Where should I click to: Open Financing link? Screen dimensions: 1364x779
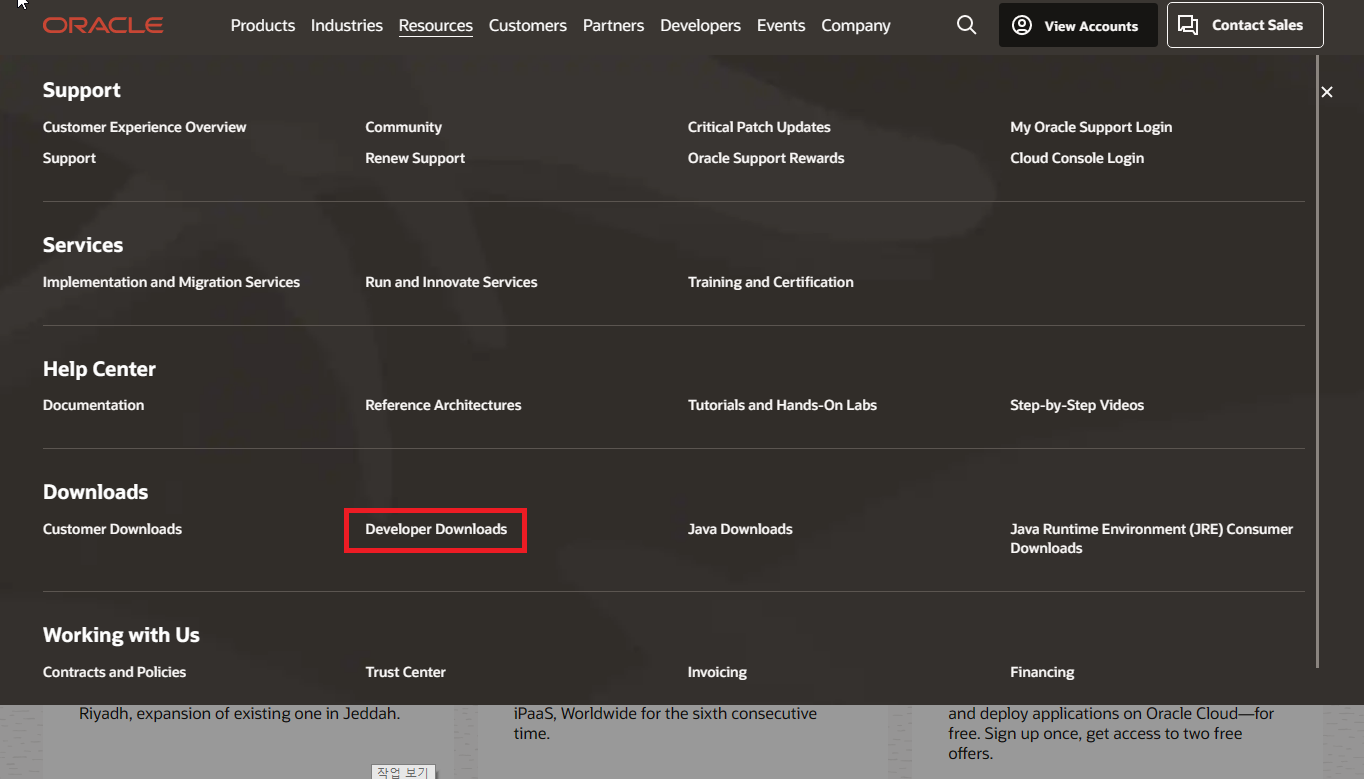point(1042,672)
